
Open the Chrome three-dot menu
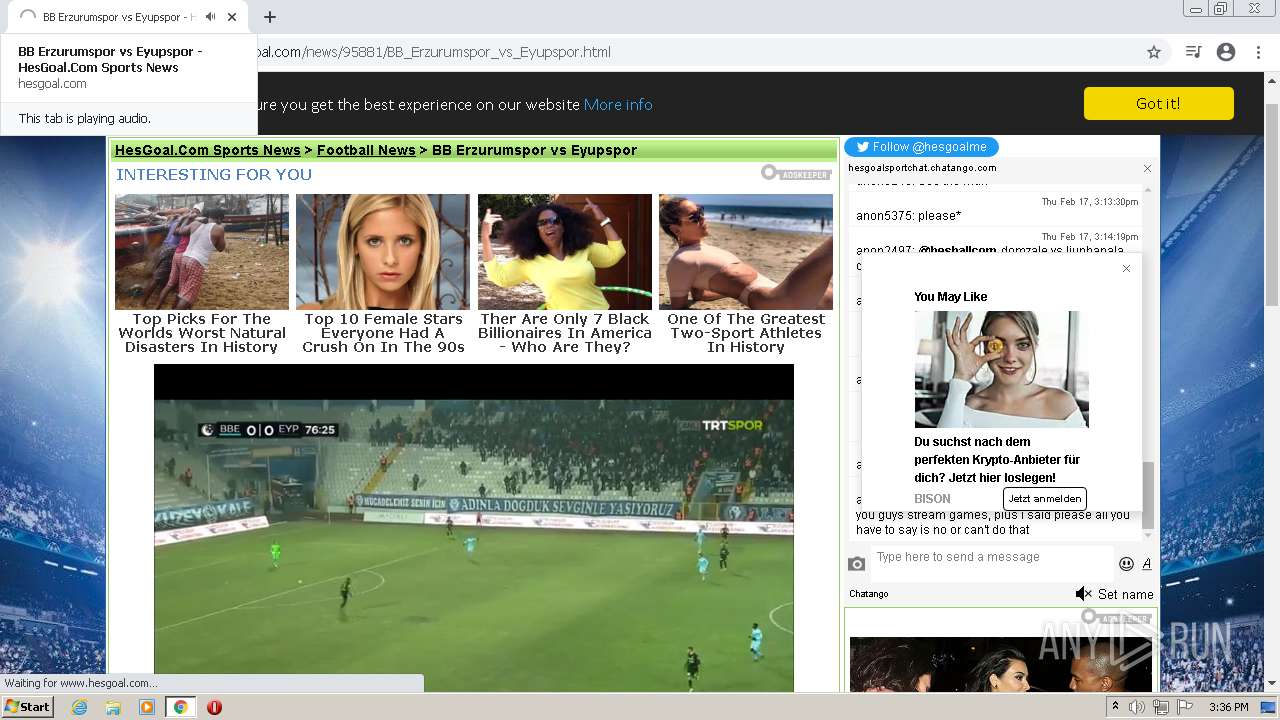point(1258,52)
